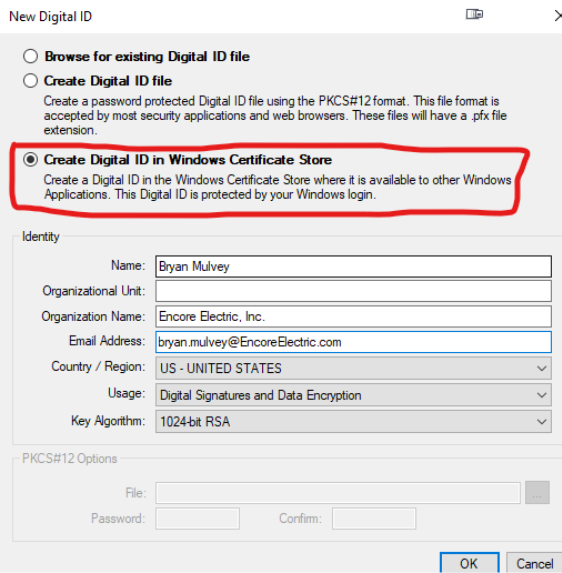Click into the Name text field

click(x=353, y=266)
